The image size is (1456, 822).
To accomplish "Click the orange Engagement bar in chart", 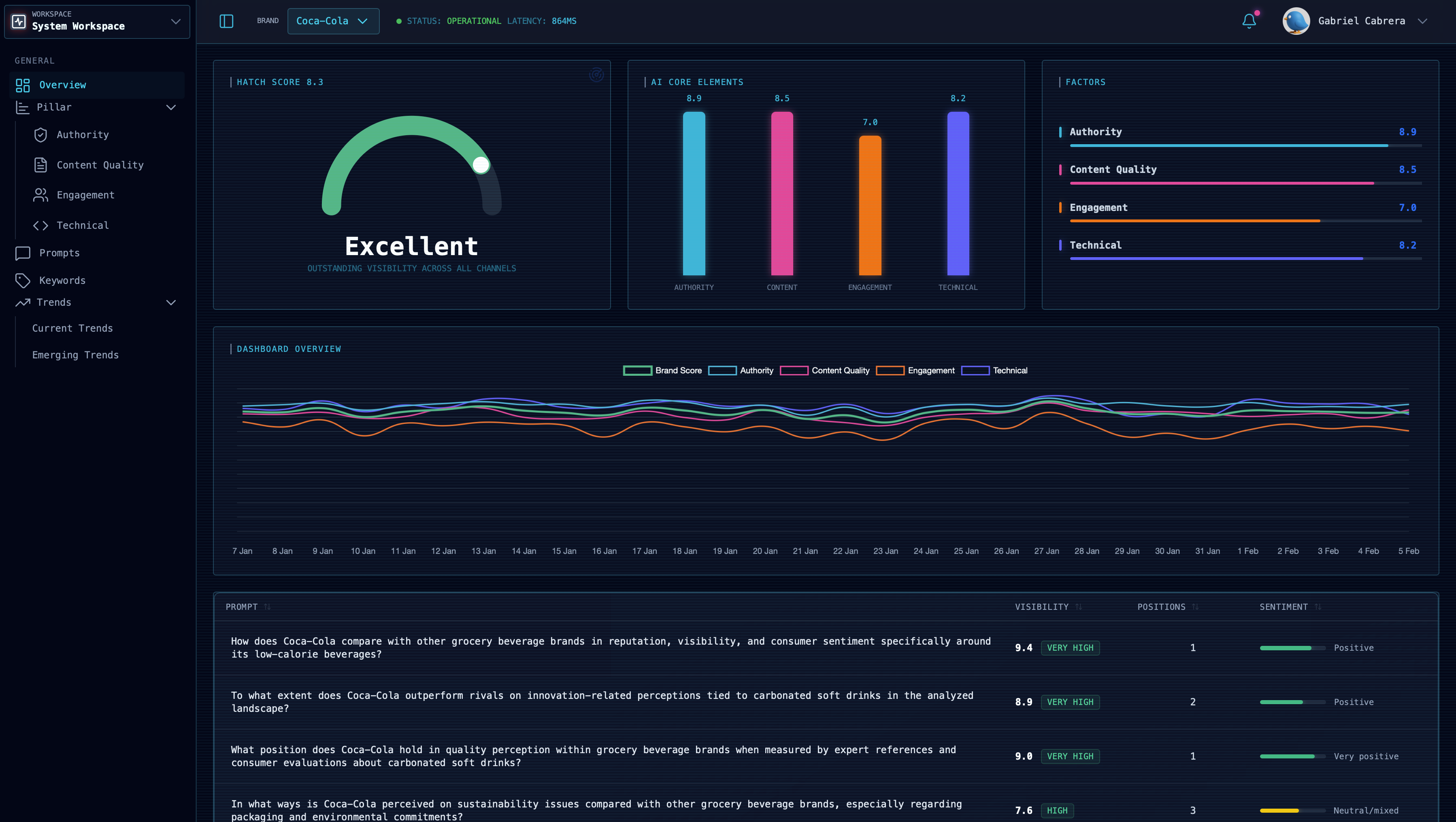I will pos(871,206).
